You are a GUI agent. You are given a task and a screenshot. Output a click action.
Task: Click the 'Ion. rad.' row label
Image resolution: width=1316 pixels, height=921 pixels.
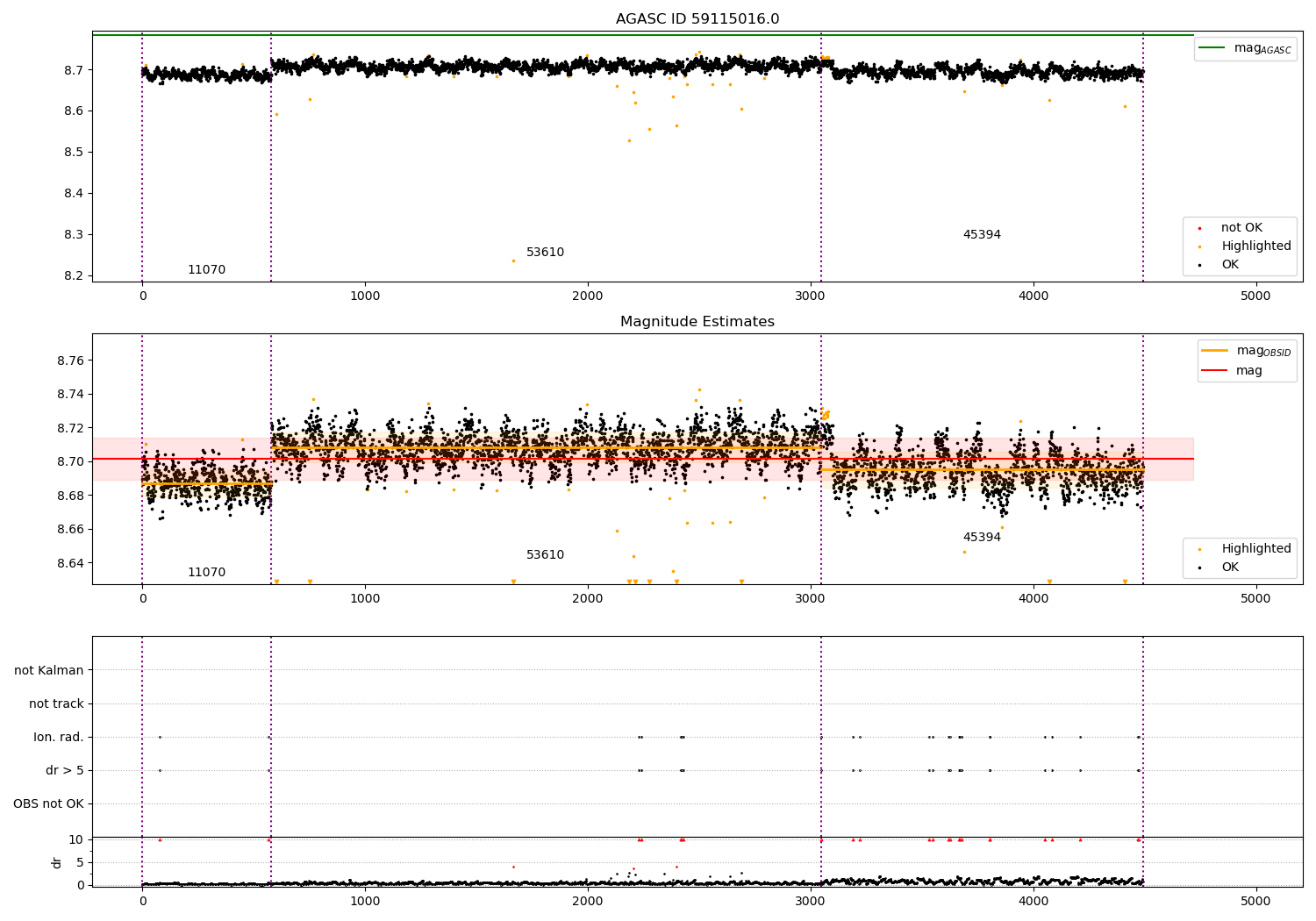tap(59, 737)
